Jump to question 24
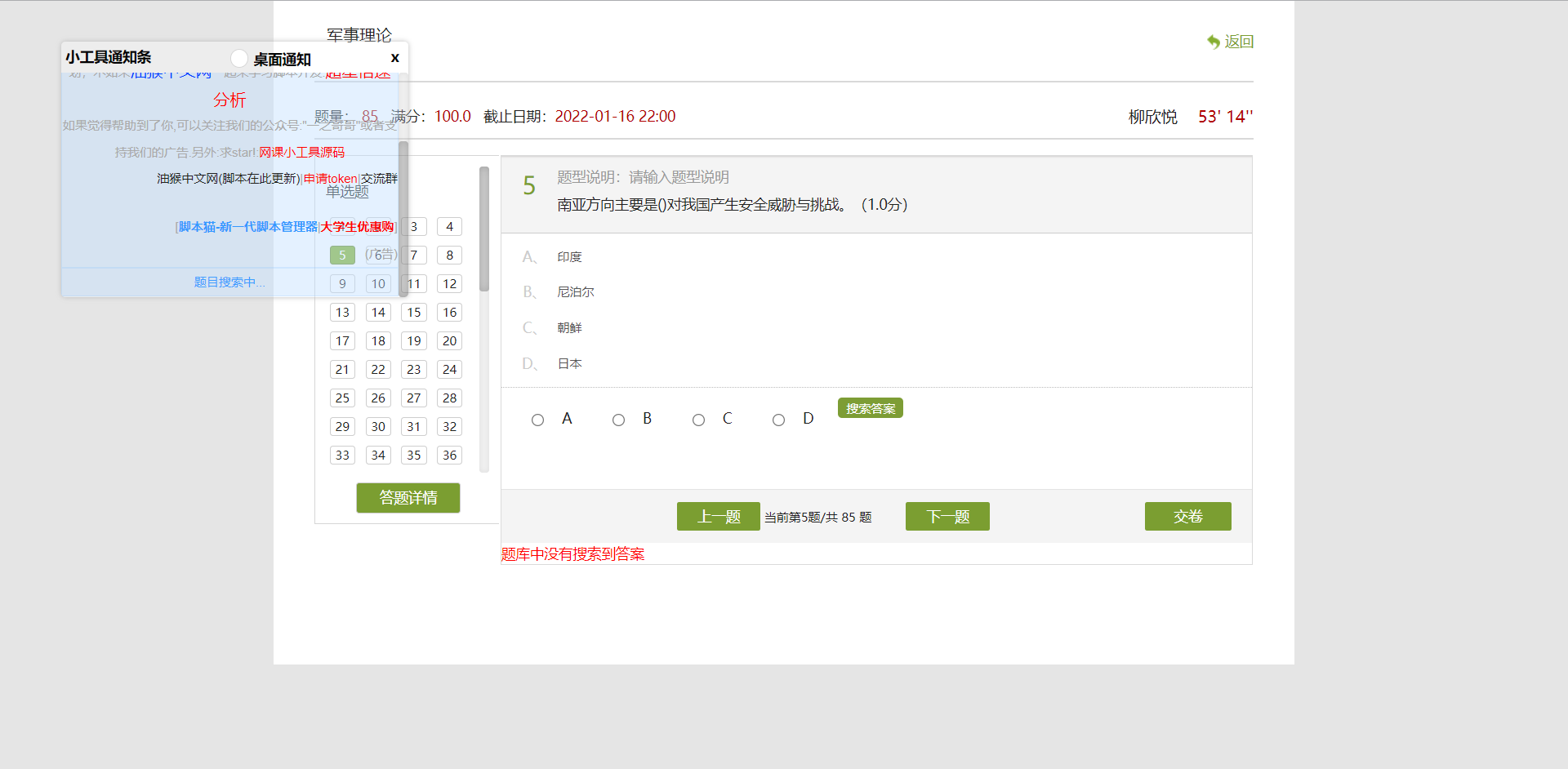The image size is (1568, 769). pos(449,370)
